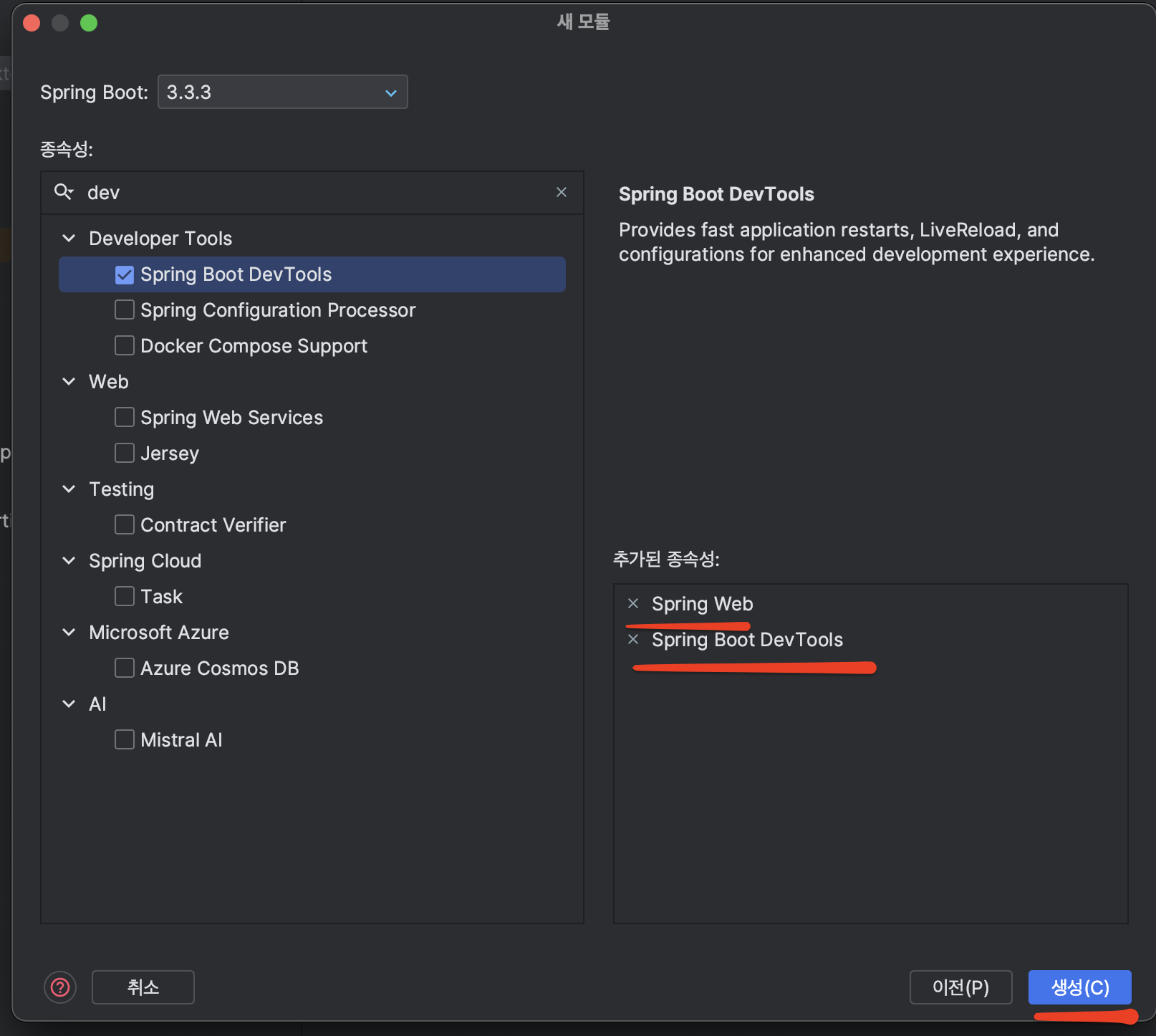Viewport: 1156px width, 1036px height.
Task: Collapse the Web category
Action: [x=69, y=381]
